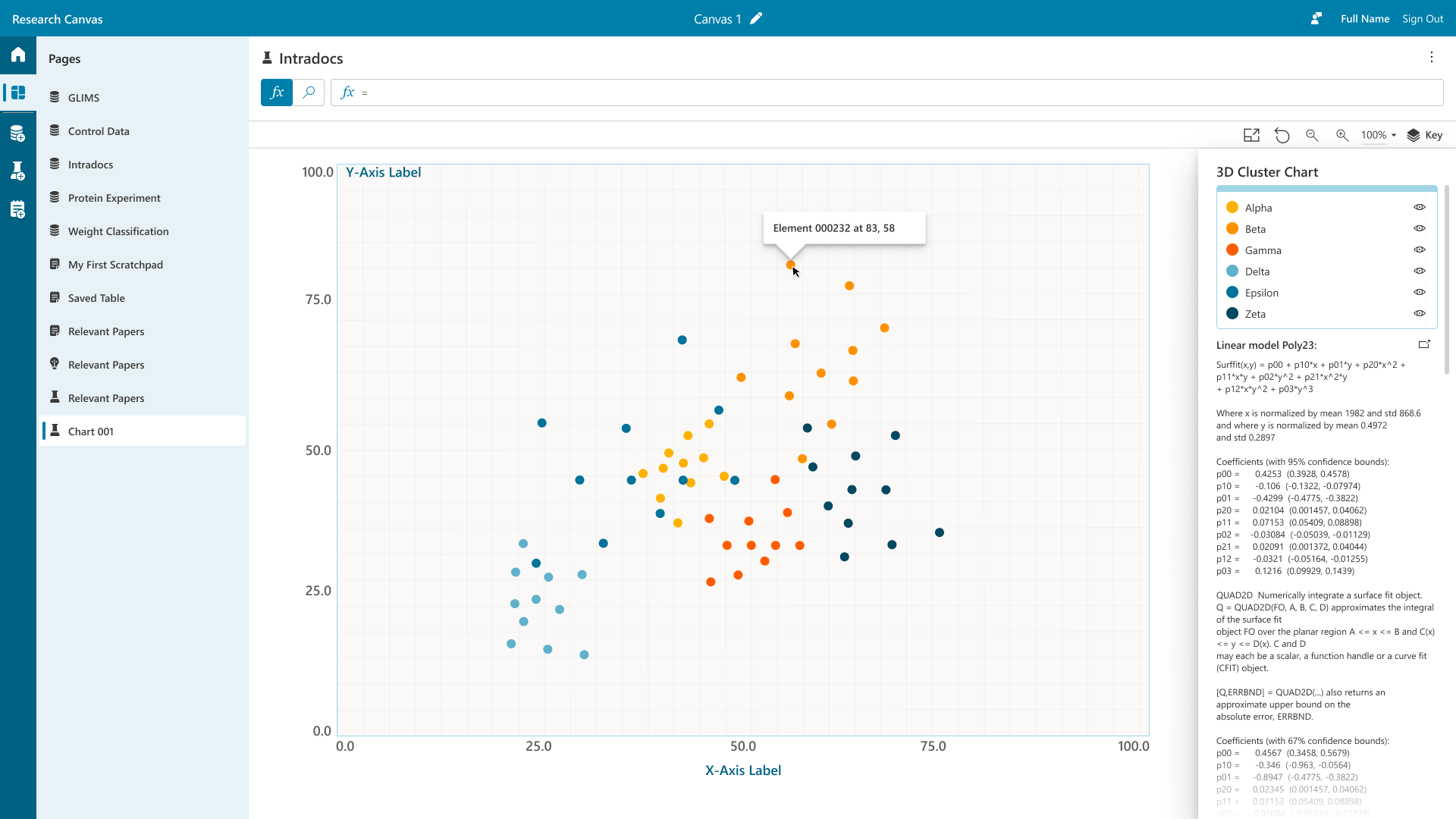Click the Sign Out link
Screen dimensions: 1456x819
tap(1422, 19)
